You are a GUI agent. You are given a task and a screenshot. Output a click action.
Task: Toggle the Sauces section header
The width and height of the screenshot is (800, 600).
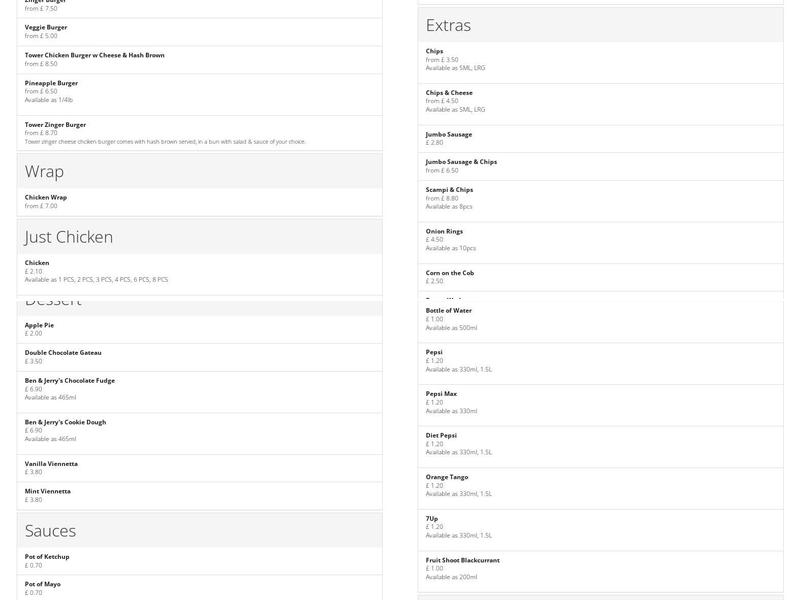pyautogui.click(x=199, y=530)
